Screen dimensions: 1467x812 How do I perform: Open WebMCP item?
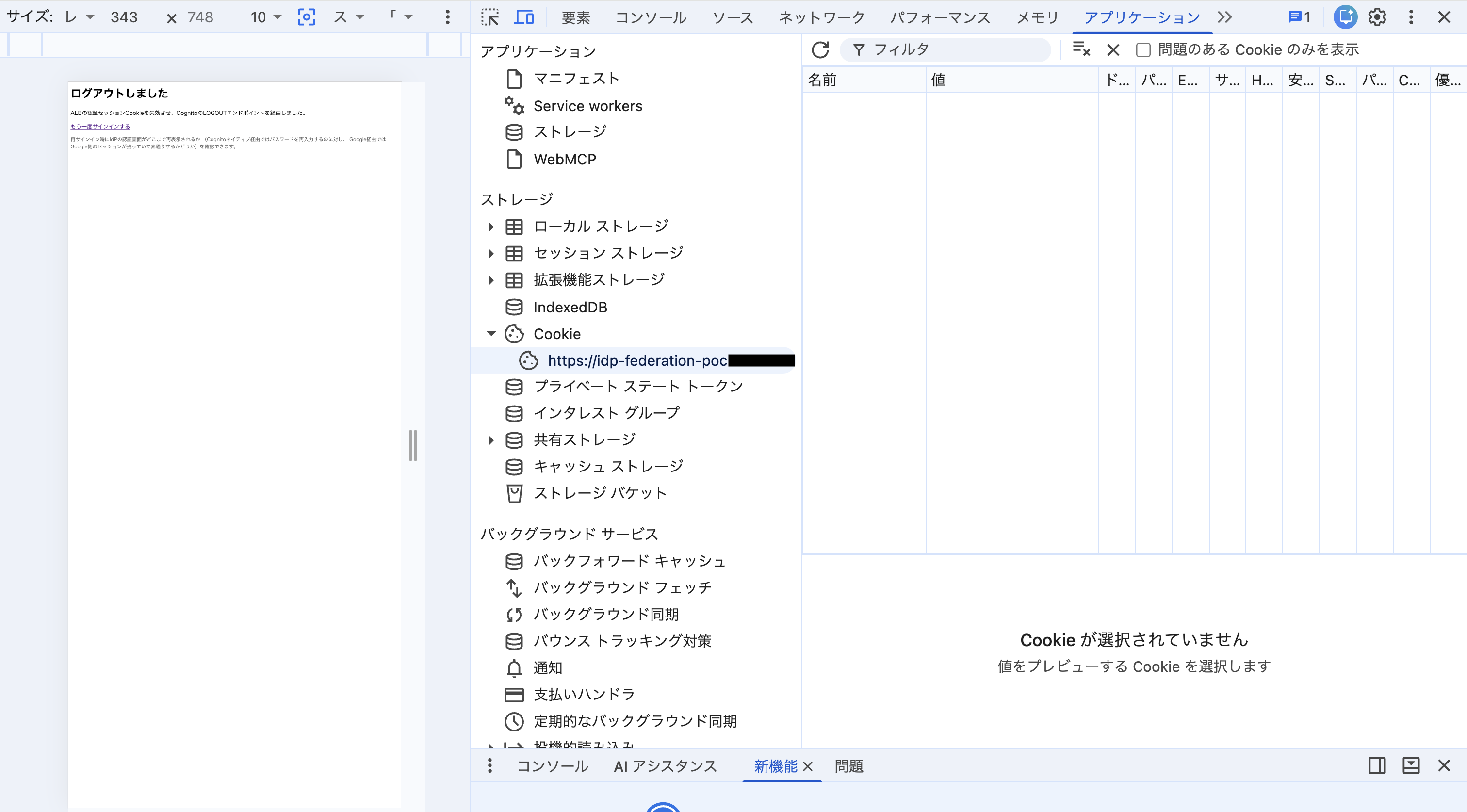coord(565,160)
